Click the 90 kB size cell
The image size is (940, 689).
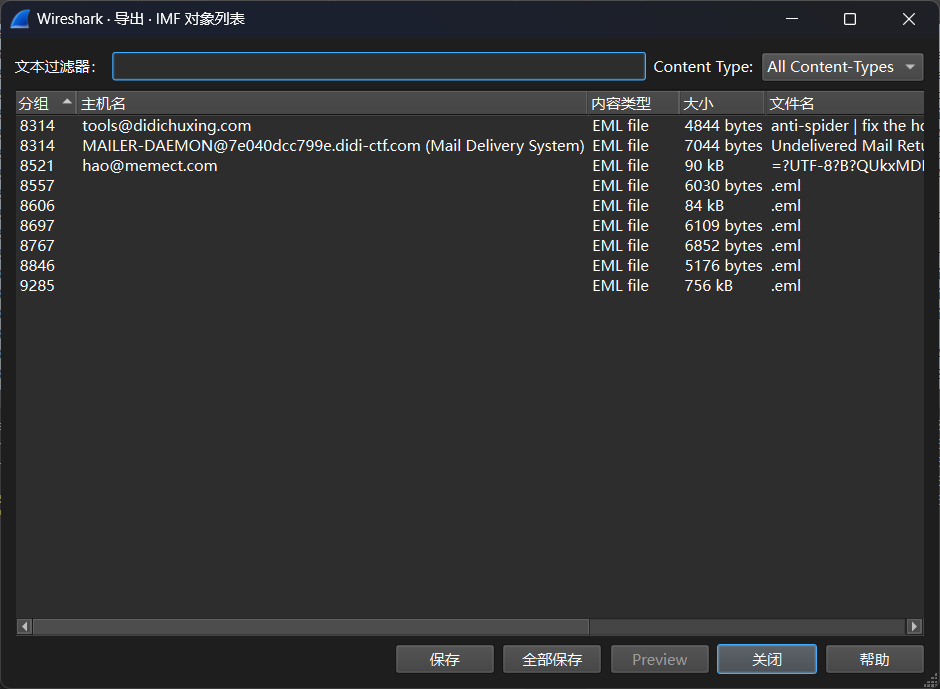tap(704, 166)
